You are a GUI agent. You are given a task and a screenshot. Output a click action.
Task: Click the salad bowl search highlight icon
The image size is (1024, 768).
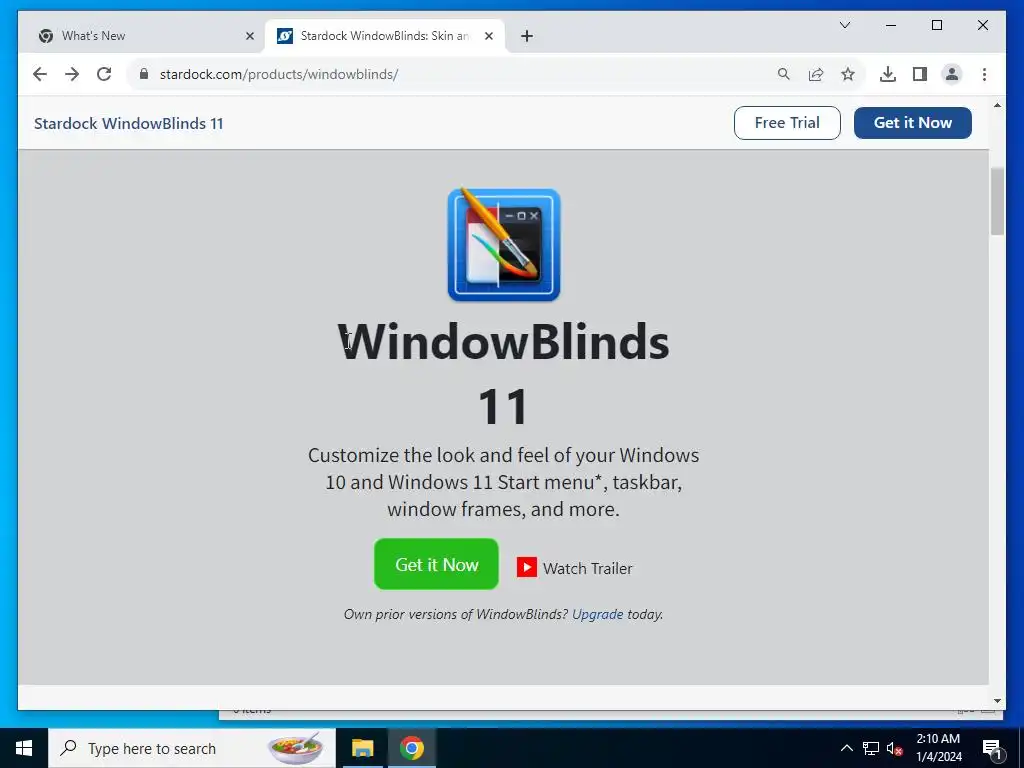pos(296,748)
